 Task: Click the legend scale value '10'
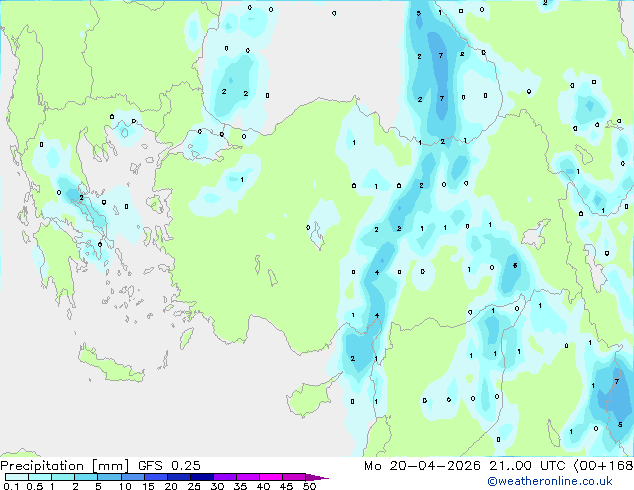tap(125, 486)
